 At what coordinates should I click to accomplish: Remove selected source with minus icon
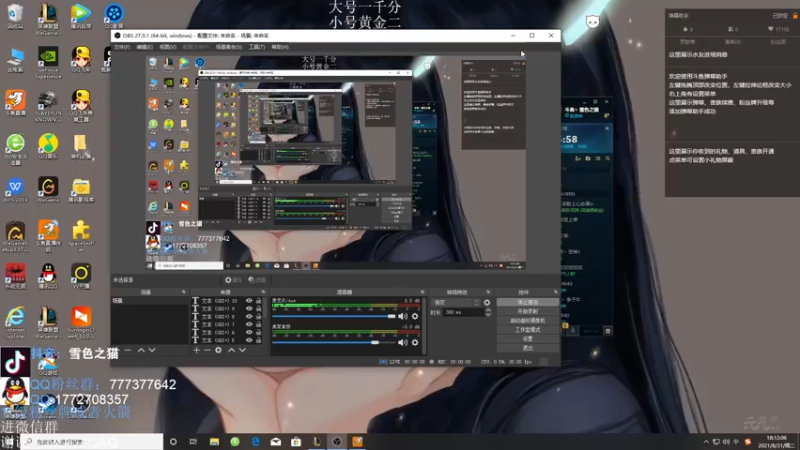(207, 350)
